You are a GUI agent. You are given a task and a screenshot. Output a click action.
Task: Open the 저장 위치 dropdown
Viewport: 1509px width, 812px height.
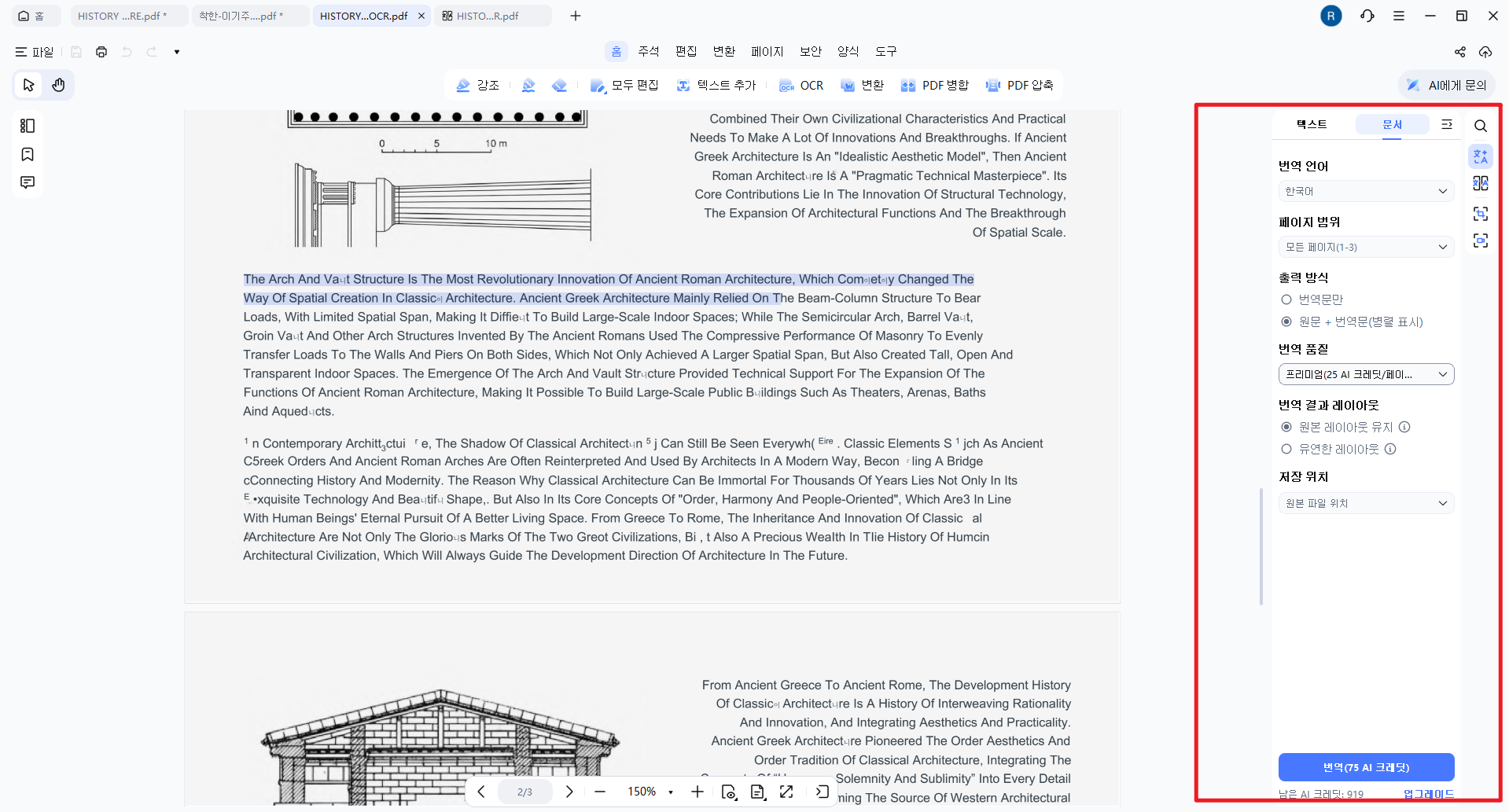(1366, 503)
